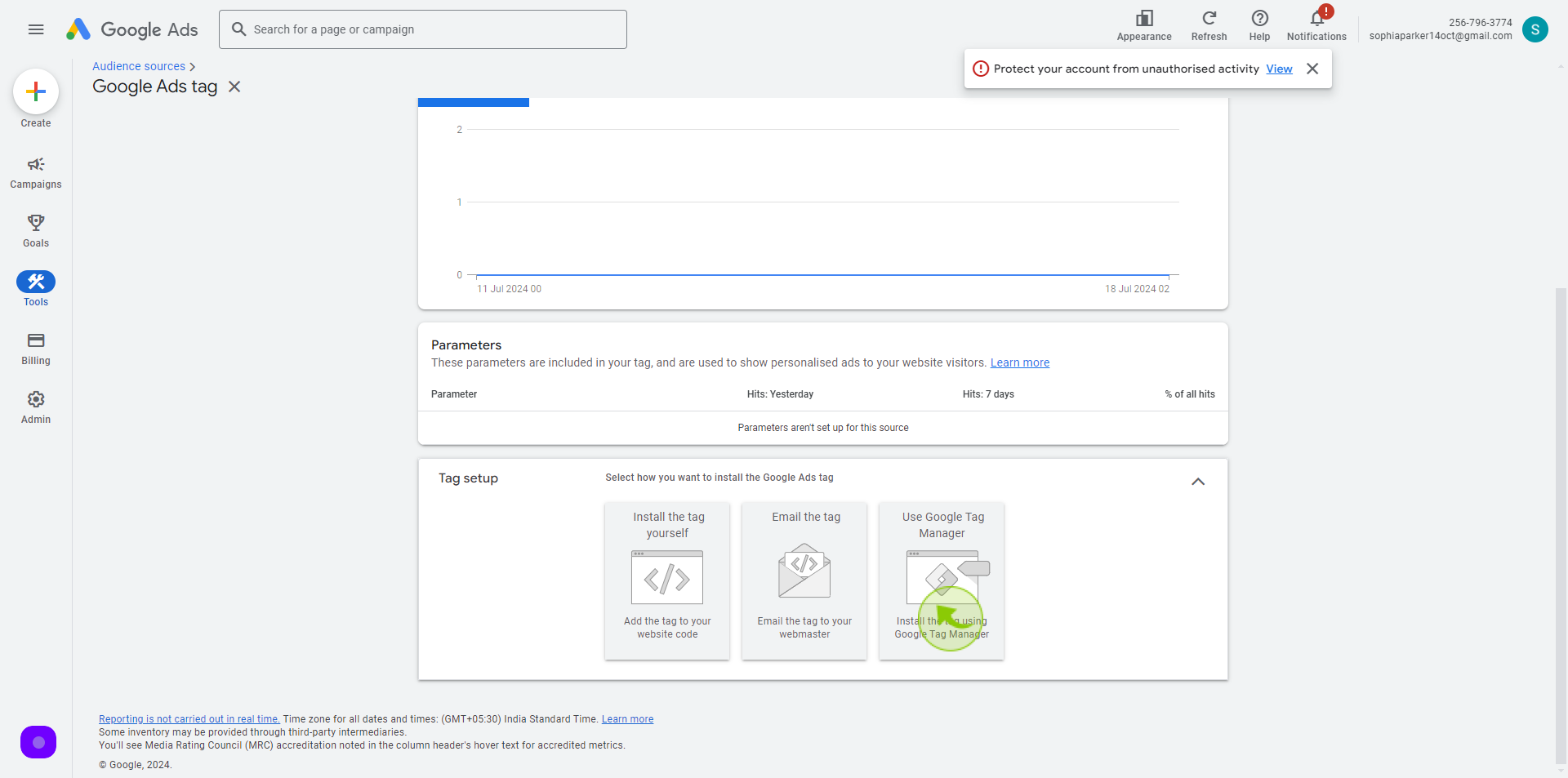
Task: Open the Appearance settings
Action: [x=1144, y=25]
